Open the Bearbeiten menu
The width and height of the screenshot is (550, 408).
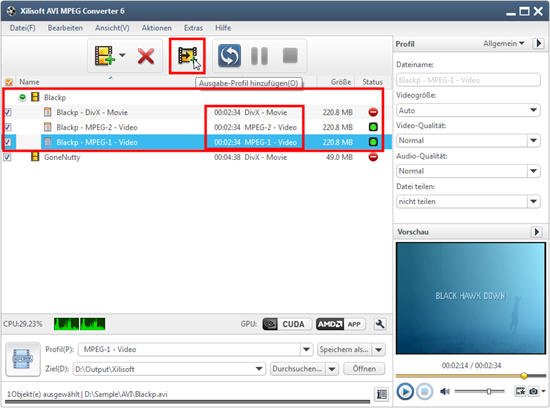coord(65,28)
